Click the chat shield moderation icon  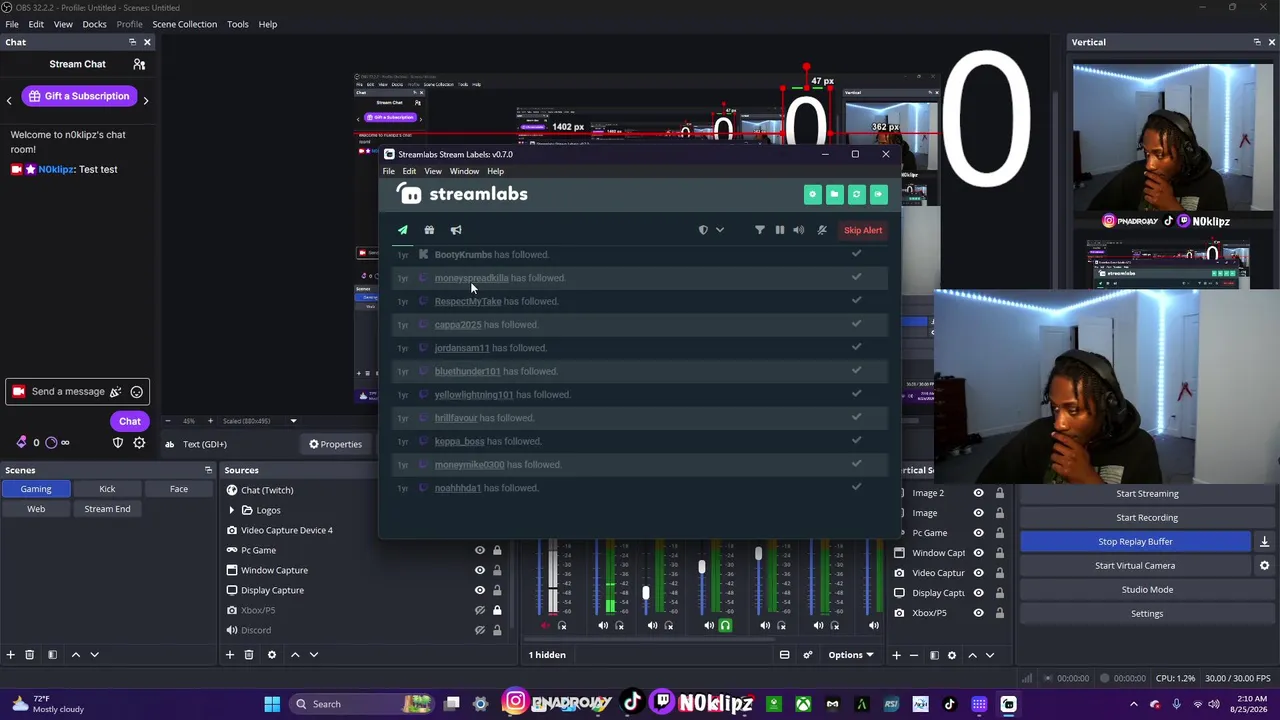click(118, 443)
